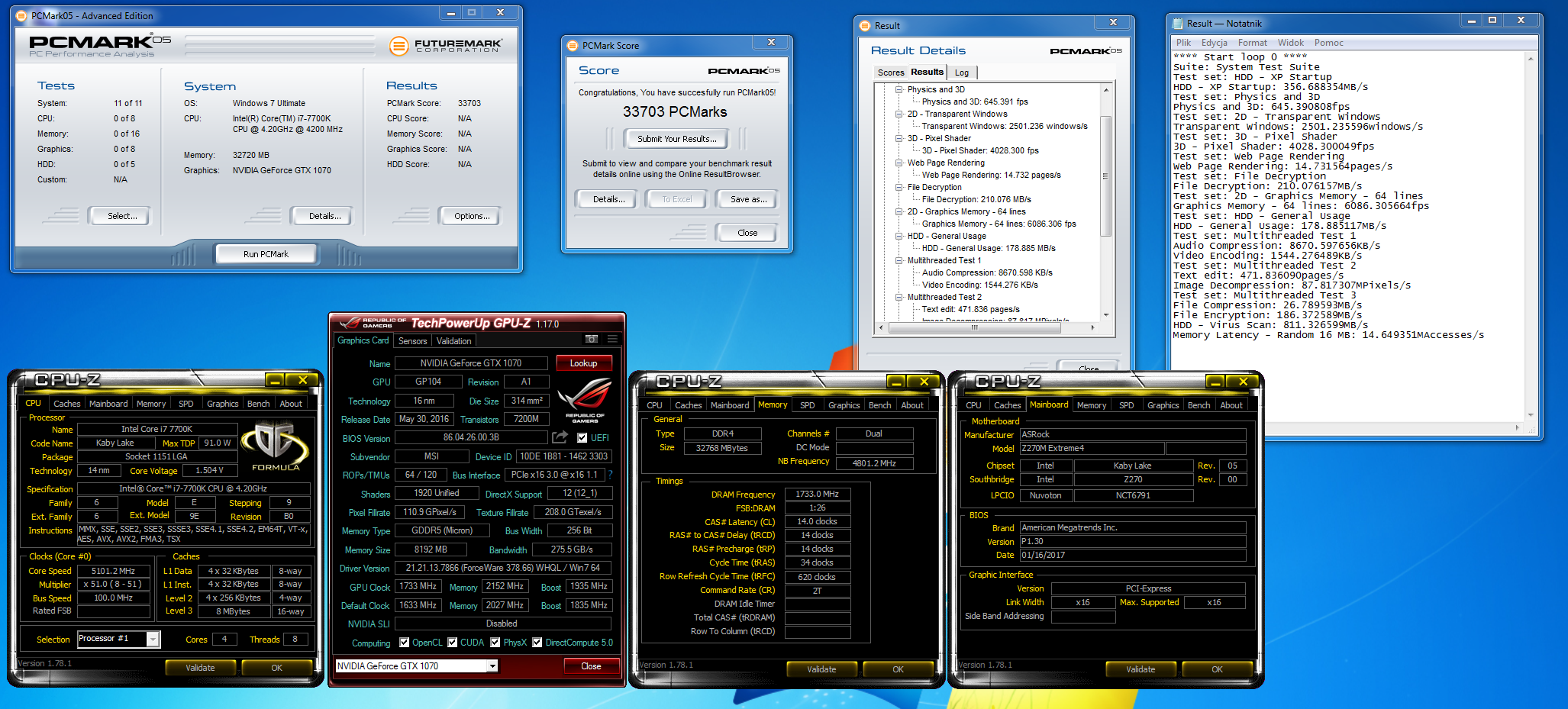This screenshot has height=709, width=1568.
Task: Click the scroll-down arrow in Result tree
Action: pyautogui.click(x=1106, y=314)
